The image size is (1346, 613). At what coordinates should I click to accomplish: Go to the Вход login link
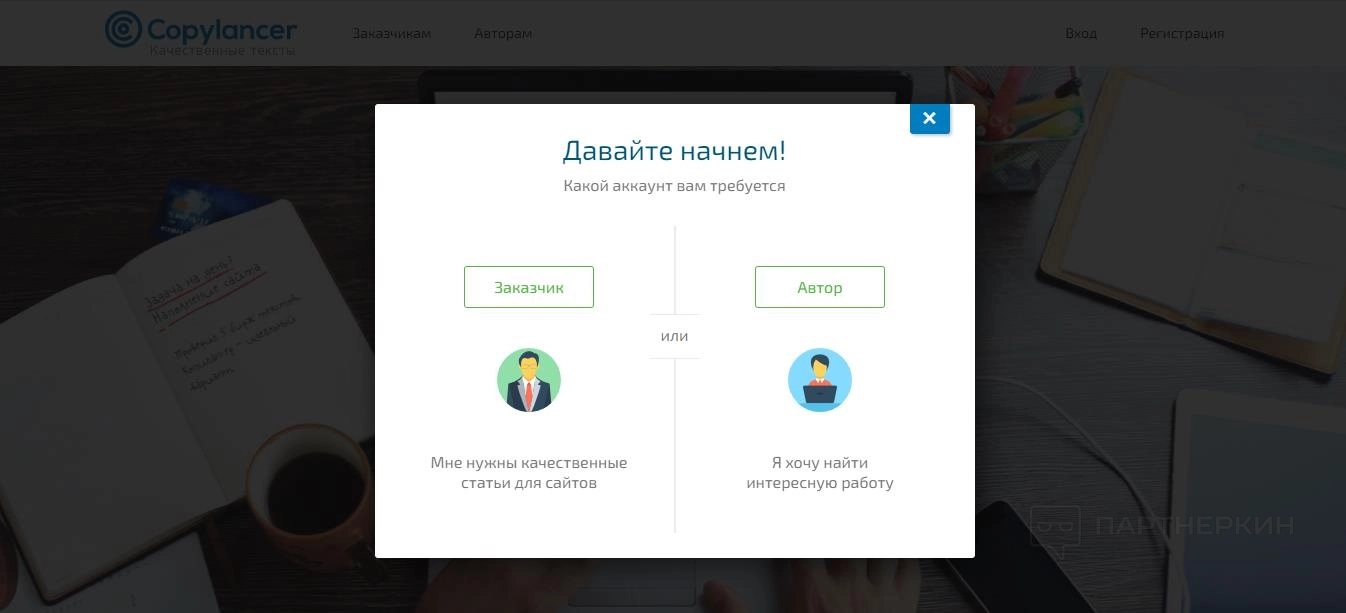coord(1081,33)
